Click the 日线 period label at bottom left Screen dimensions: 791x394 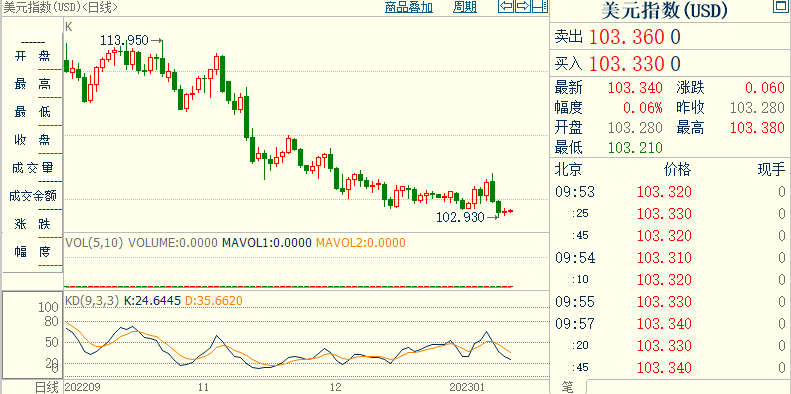(x=46, y=387)
